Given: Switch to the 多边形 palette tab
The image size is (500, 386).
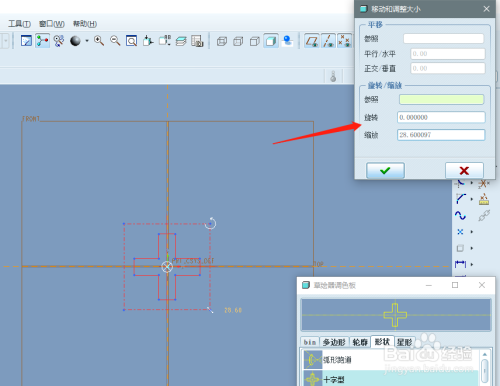Looking at the screenshot, I should tap(334, 342).
